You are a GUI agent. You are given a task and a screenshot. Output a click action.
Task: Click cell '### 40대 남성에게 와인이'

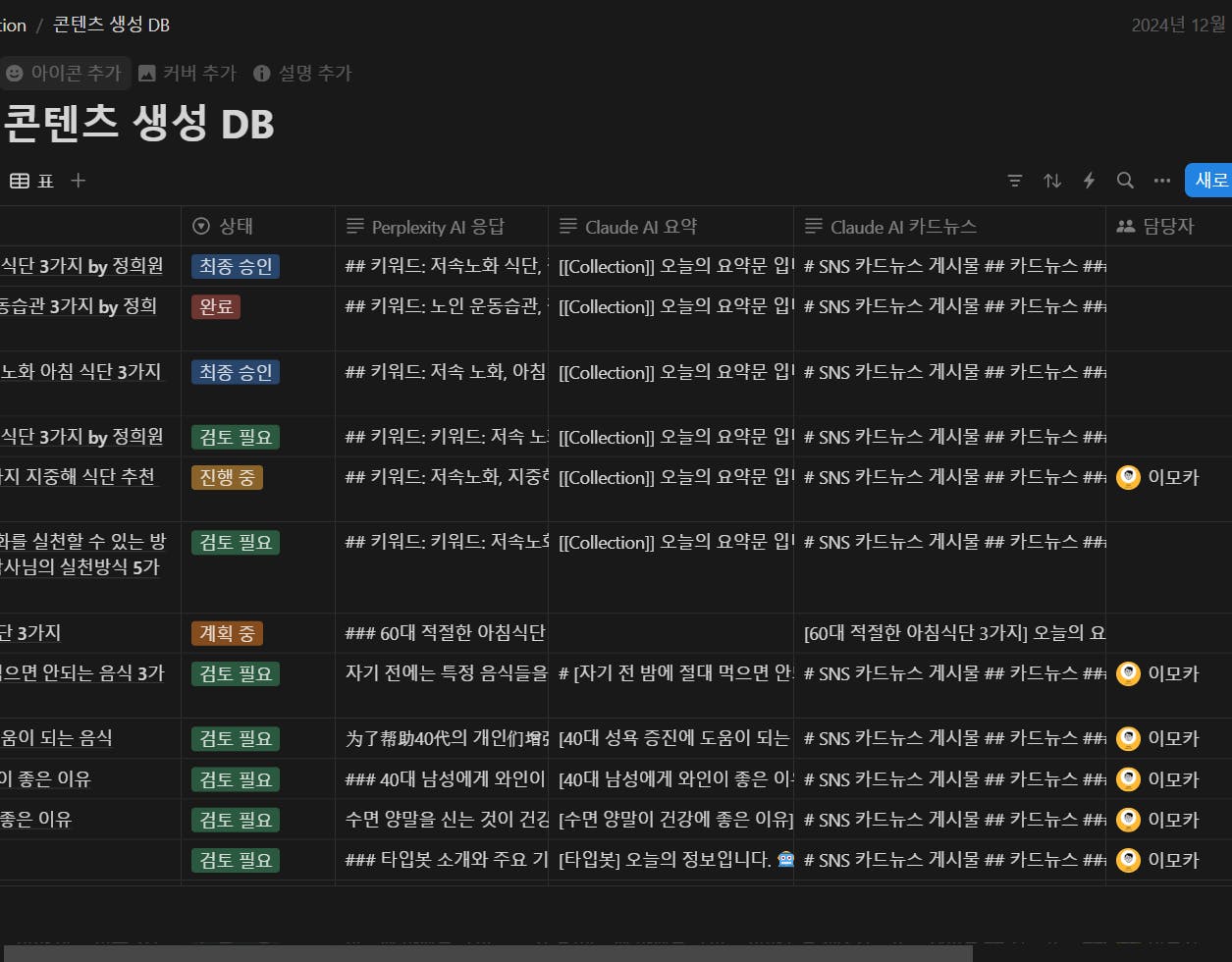(442, 779)
